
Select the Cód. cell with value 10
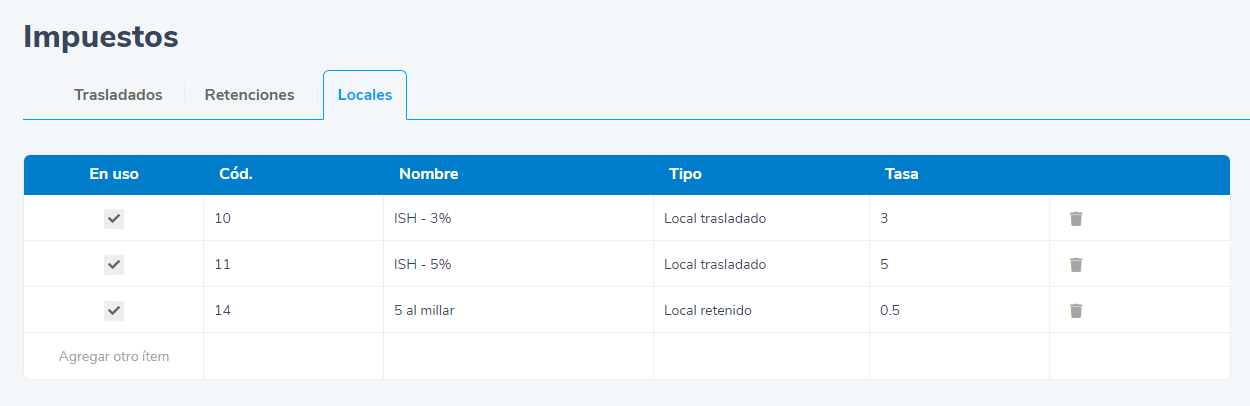(x=292, y=218)
